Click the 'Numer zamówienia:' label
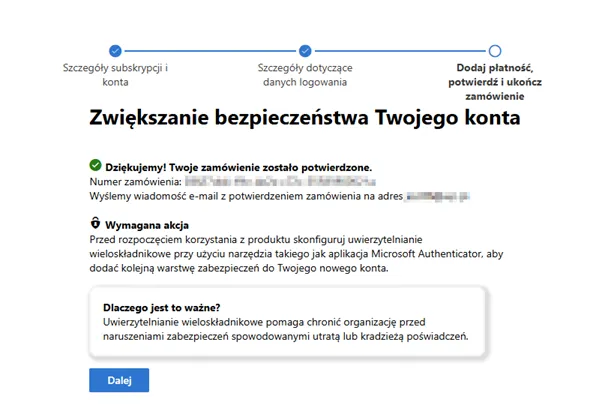605x417 pixels. pyautogui.click(x=134, y=182)
